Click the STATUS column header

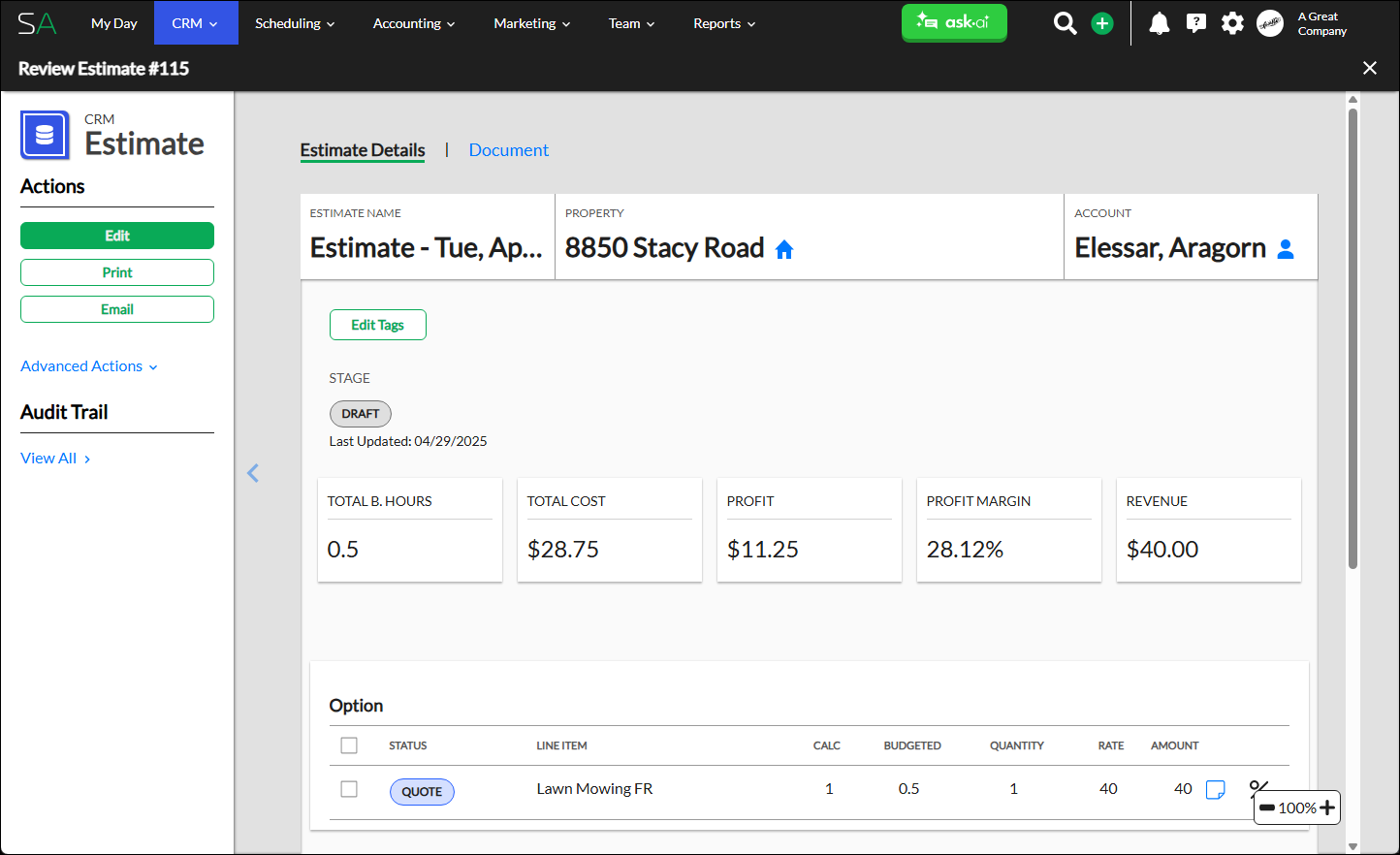(x=408, y=745)
